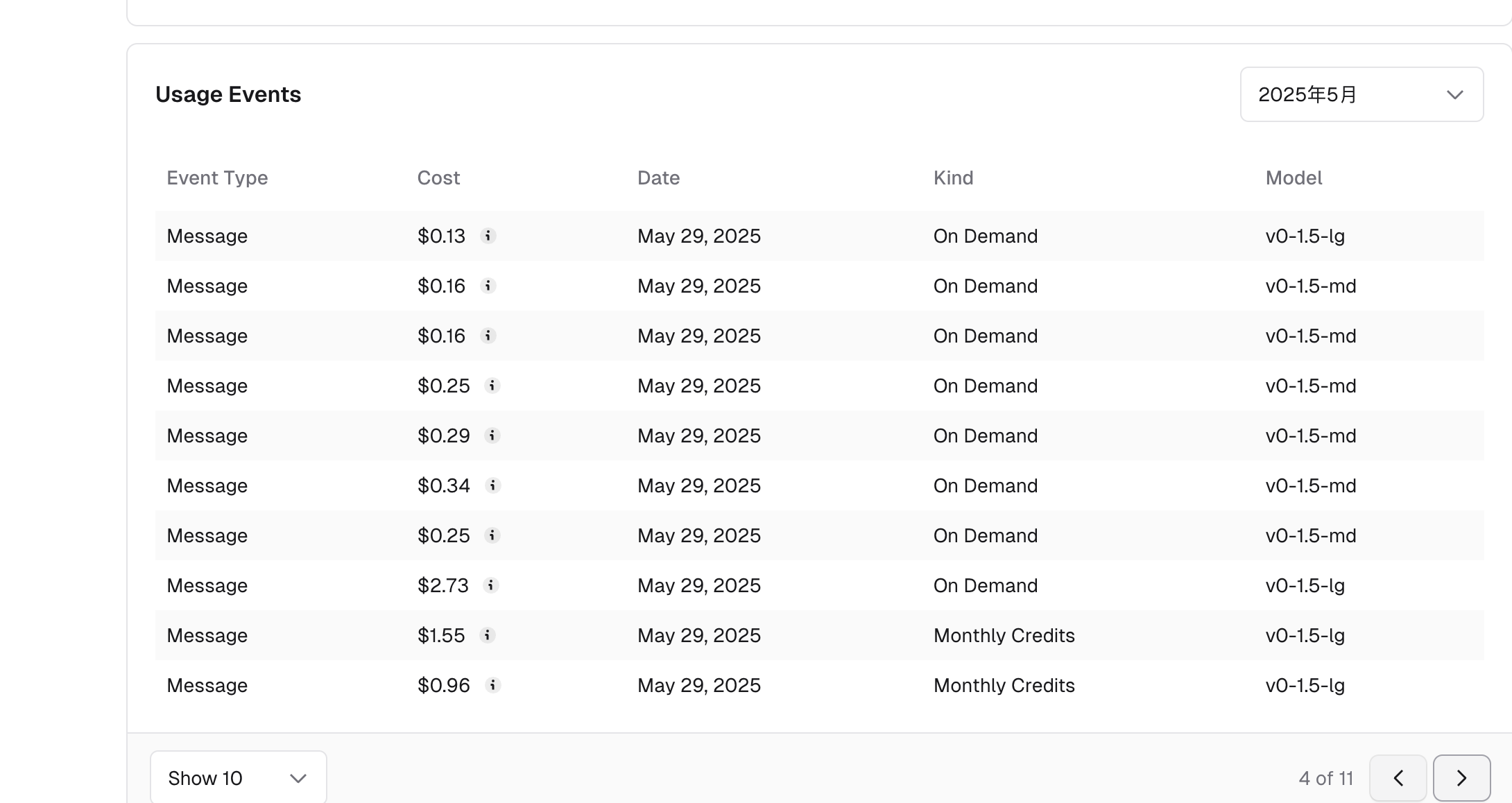Click info icon next to $2.73 cost
Viewport: 1512px width, 803px height.
coord(491,585)
